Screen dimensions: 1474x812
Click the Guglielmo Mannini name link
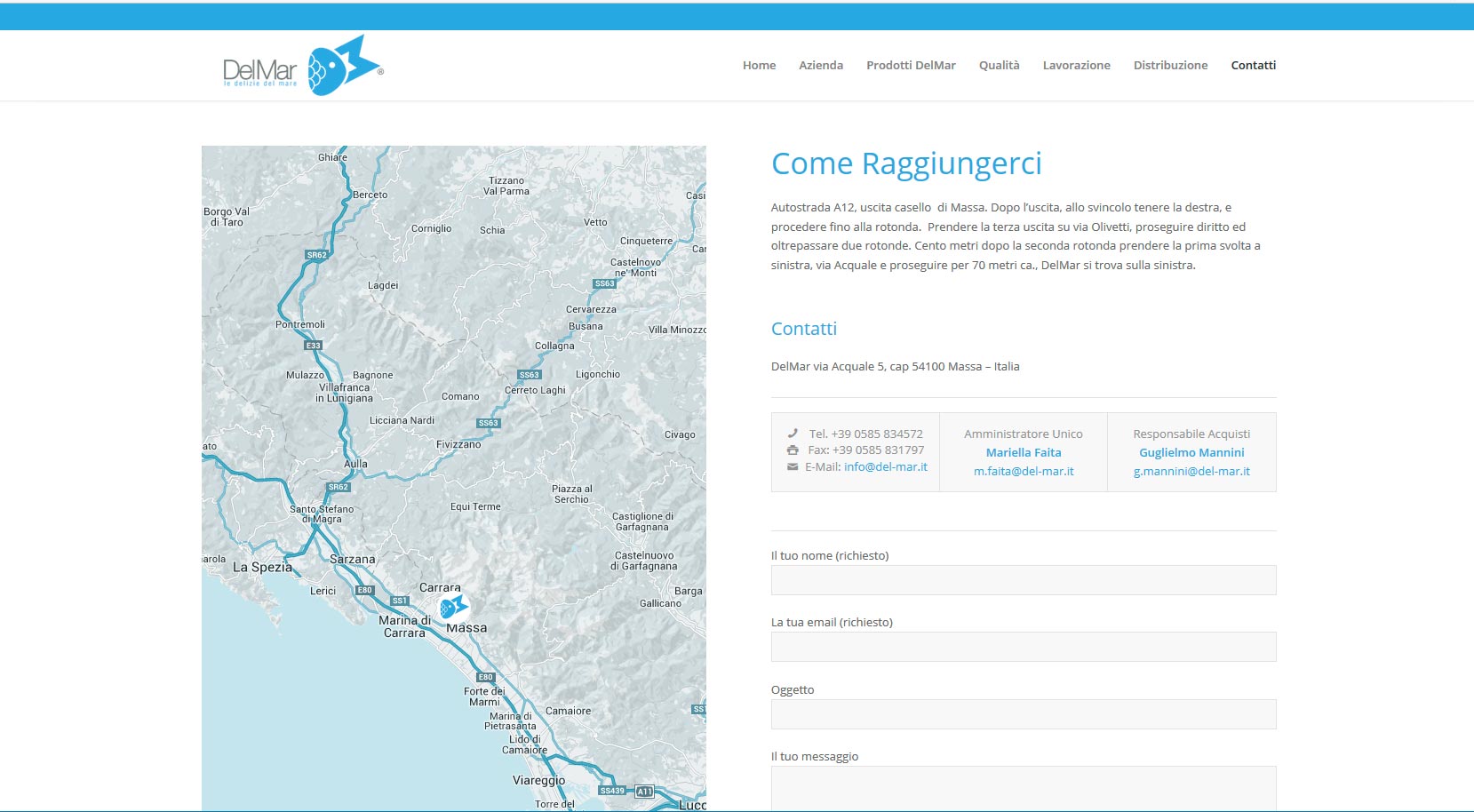[x=1191, y=452]
